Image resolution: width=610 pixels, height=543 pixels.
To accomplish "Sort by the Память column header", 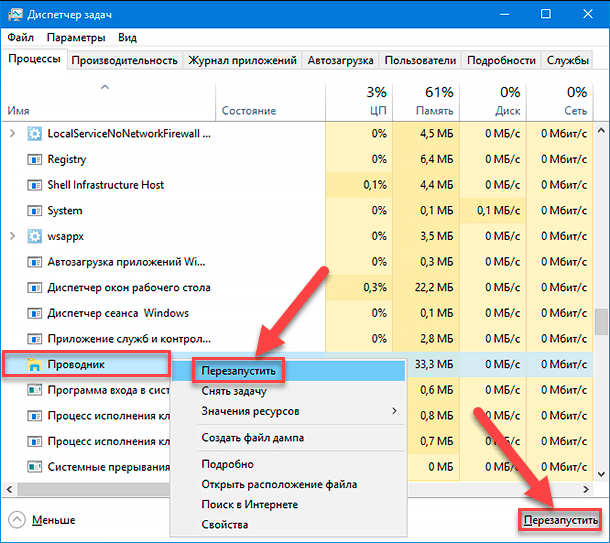I will [426, 102].
